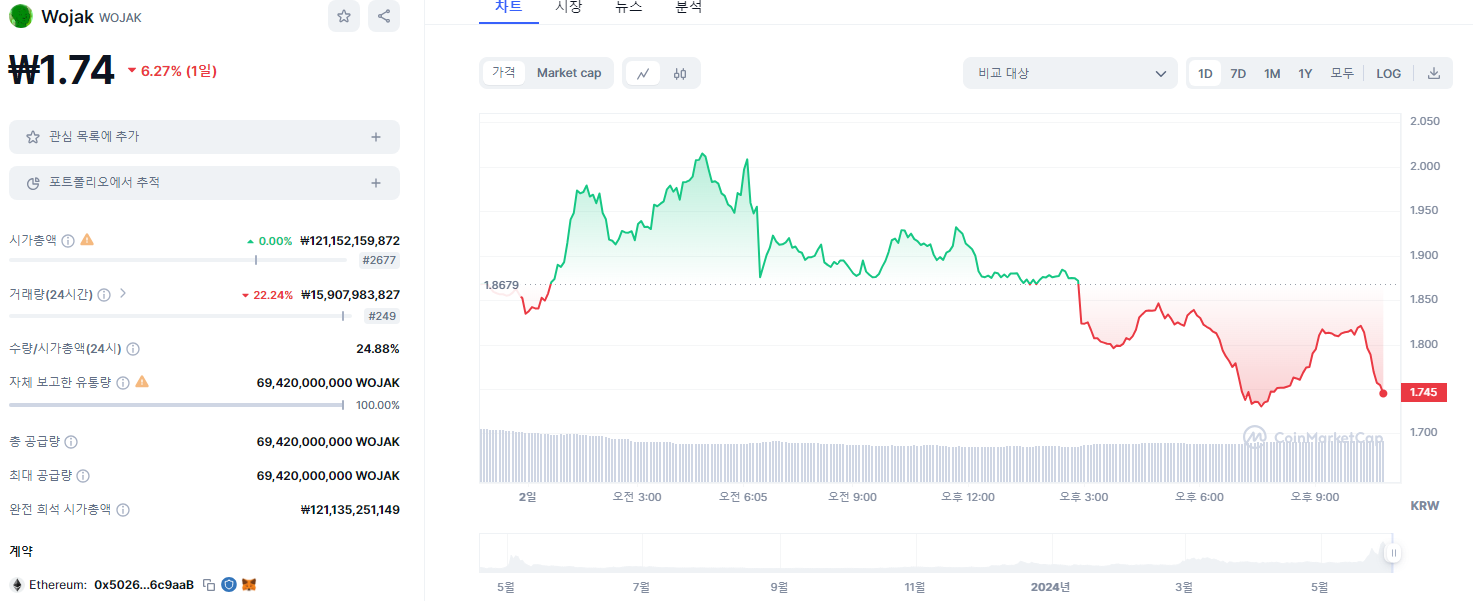The height and width of the screenshot is (601, 1473).
Task: Open the share icon button
Action: pyautogui.click(x=384, y=16)
